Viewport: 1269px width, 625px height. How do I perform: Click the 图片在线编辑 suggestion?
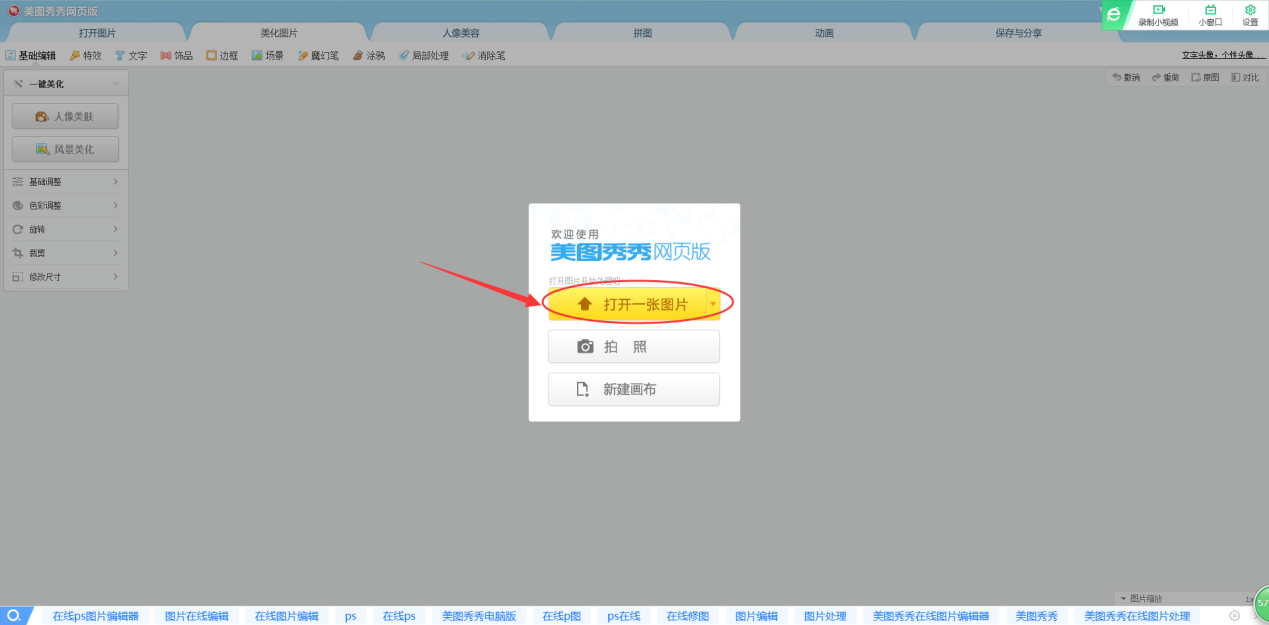(x=197, y=616)
